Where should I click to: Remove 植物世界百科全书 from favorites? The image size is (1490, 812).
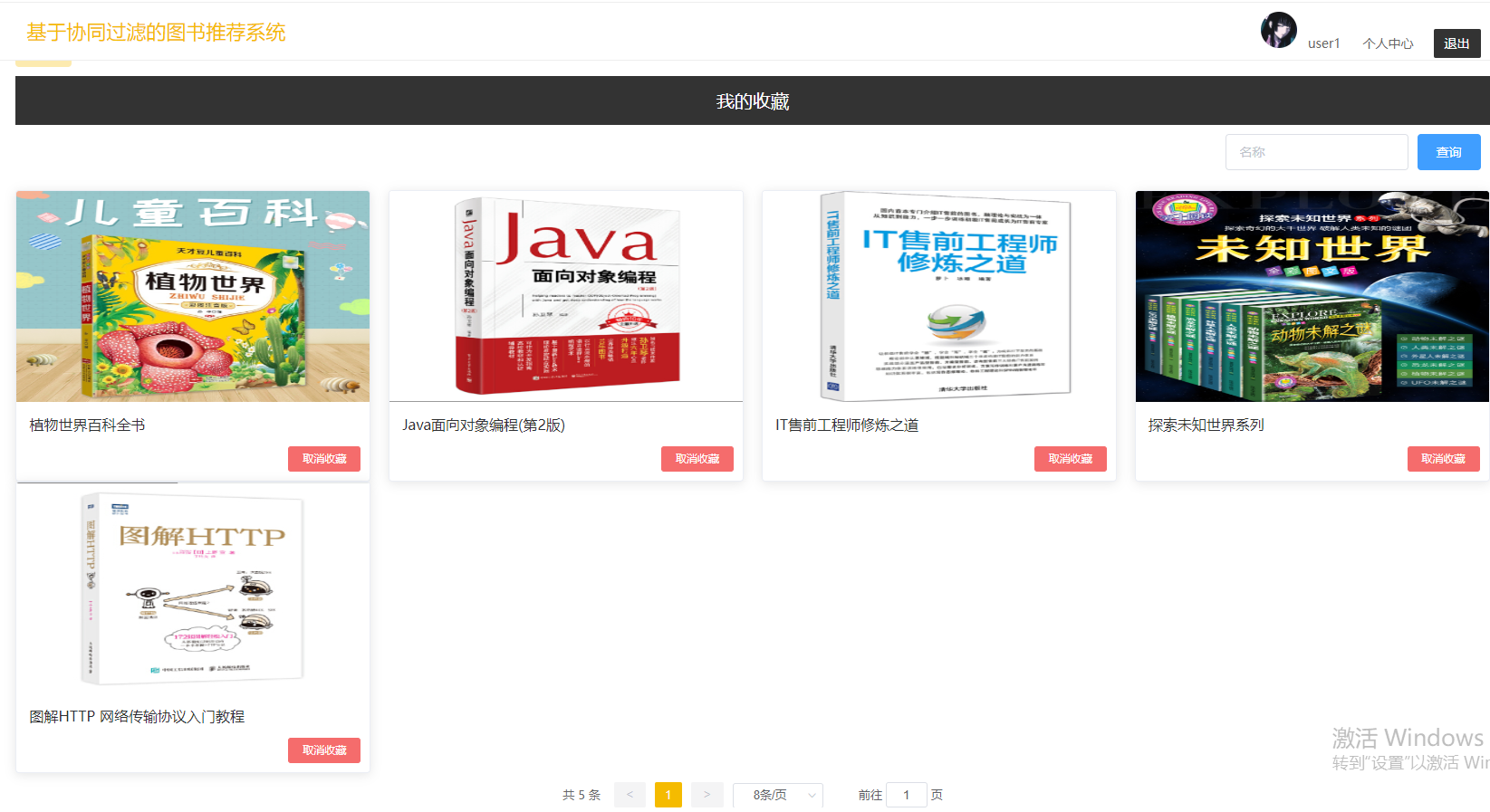point(324,459)
